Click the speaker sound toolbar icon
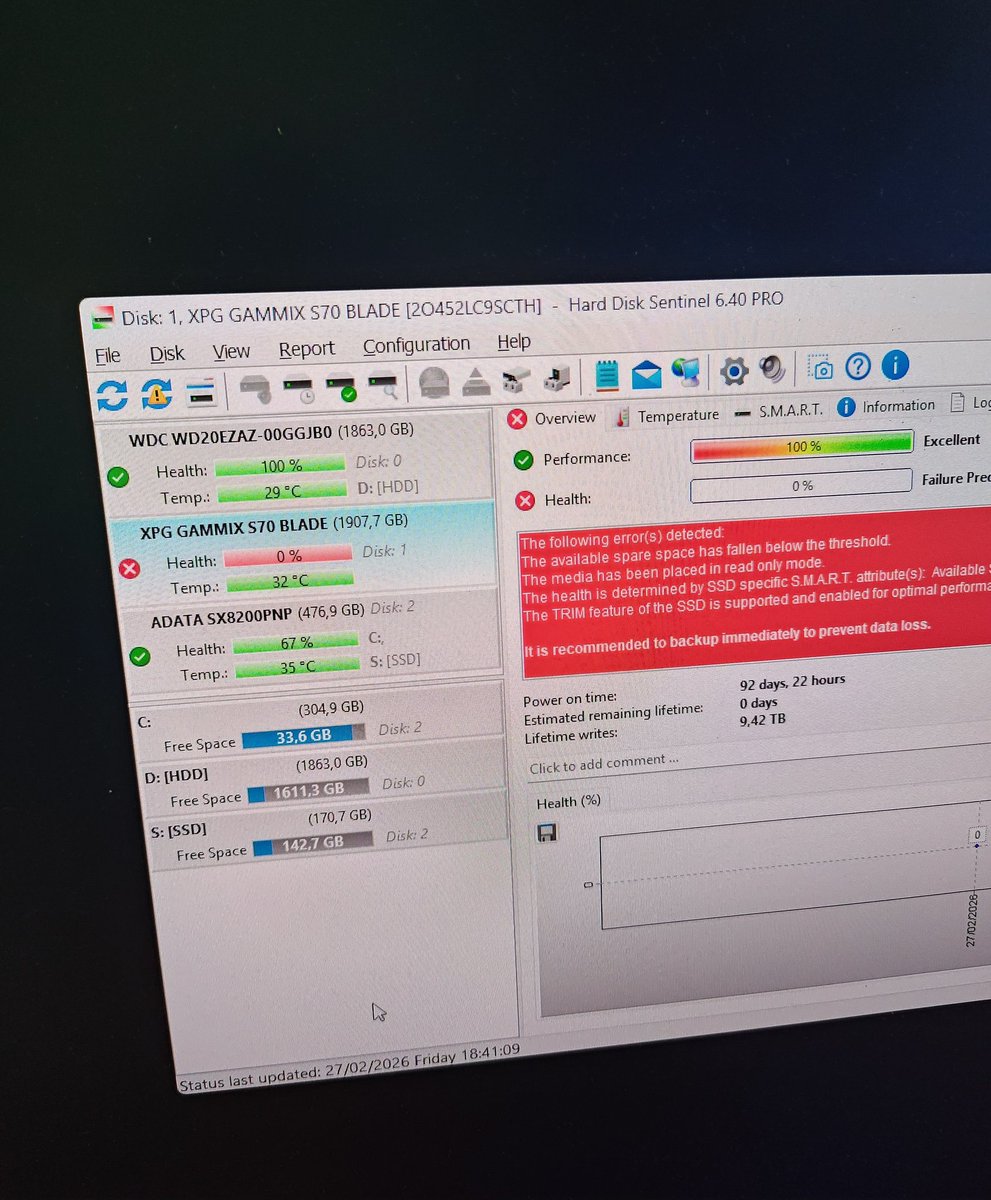This screenshot has height=1200, width=991. pyautogui.click(x=772, y=368)
